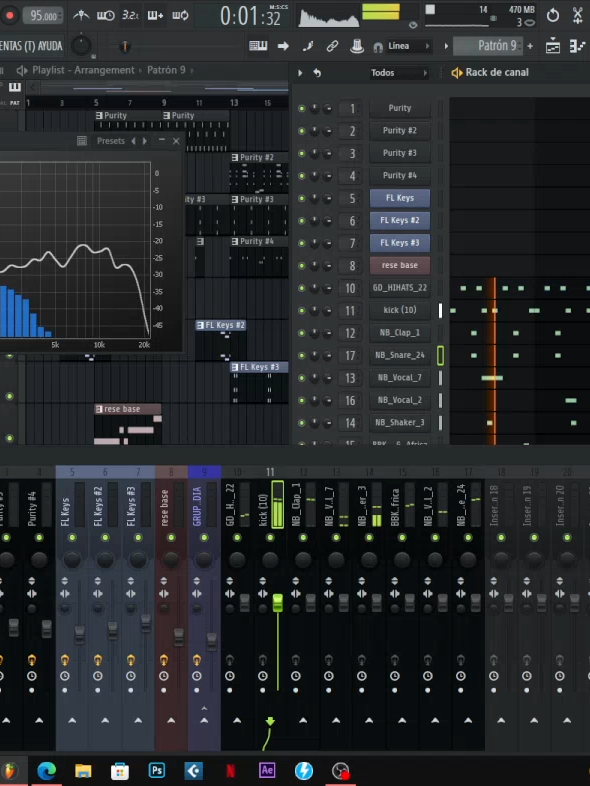Click the snap magnet icon beside Línea
The height and width of the screenshot is (786, 590).
click(378, 47)
